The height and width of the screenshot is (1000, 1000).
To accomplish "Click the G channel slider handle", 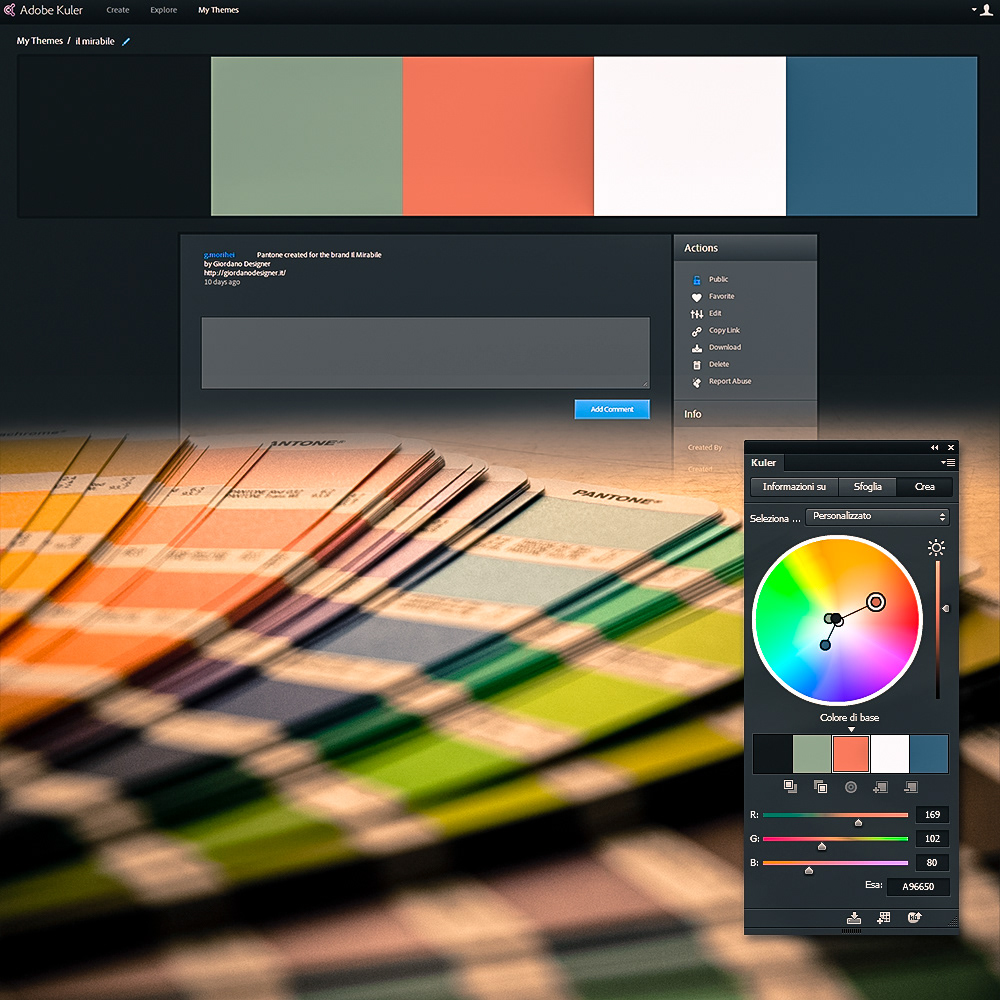I will (x=821, y=846).
